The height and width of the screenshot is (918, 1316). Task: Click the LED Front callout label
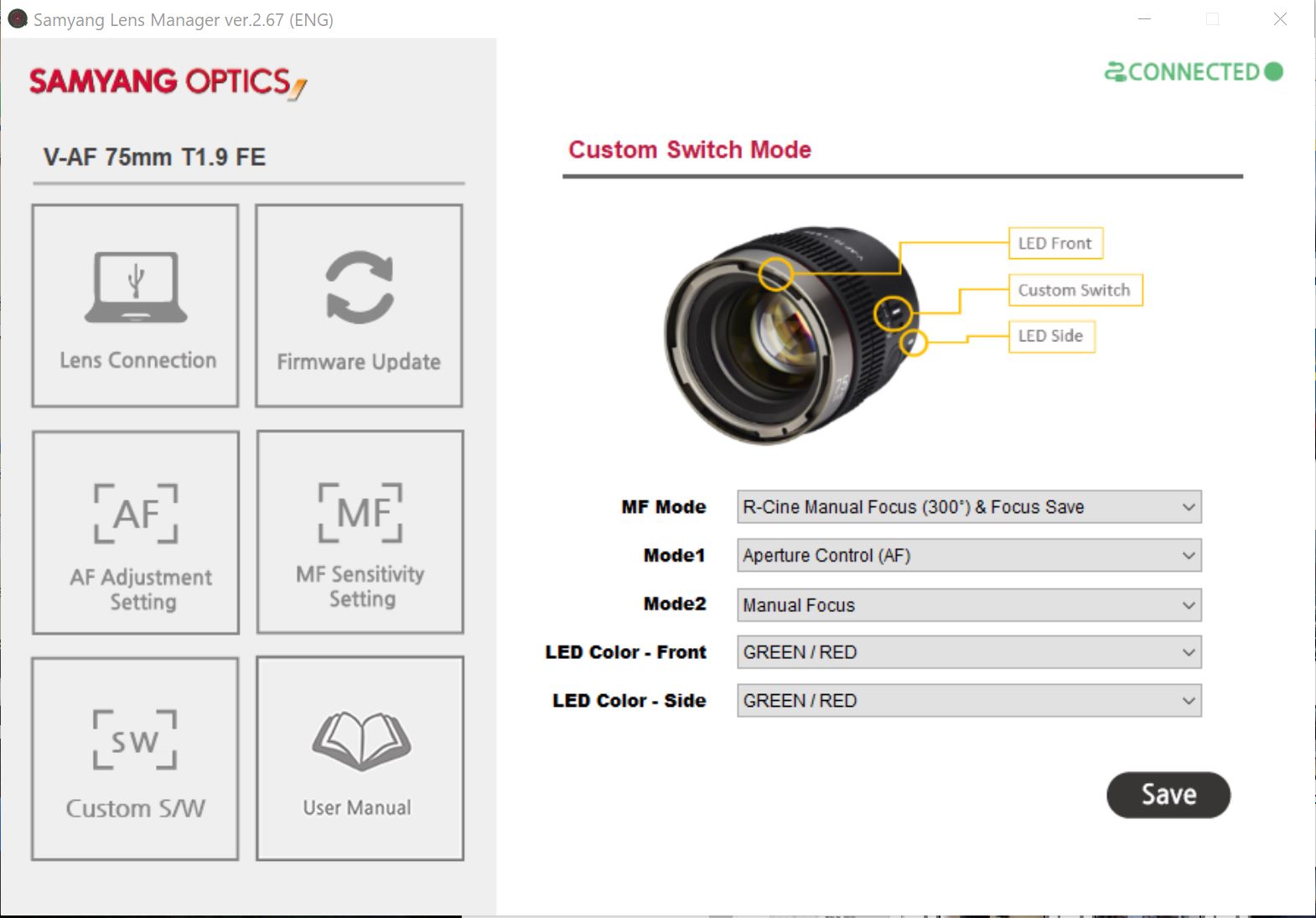point(1054,244)
